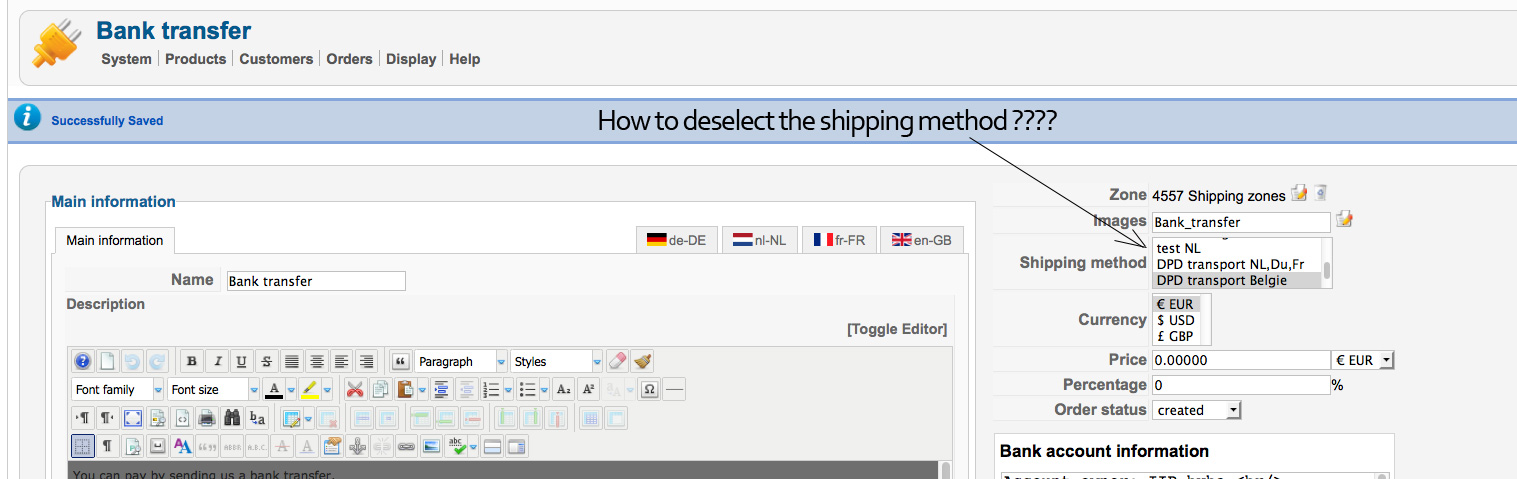The height and width of the screenshot is (479, 1517).
Task: Toggle underline formatting
Action: [241, 362]
